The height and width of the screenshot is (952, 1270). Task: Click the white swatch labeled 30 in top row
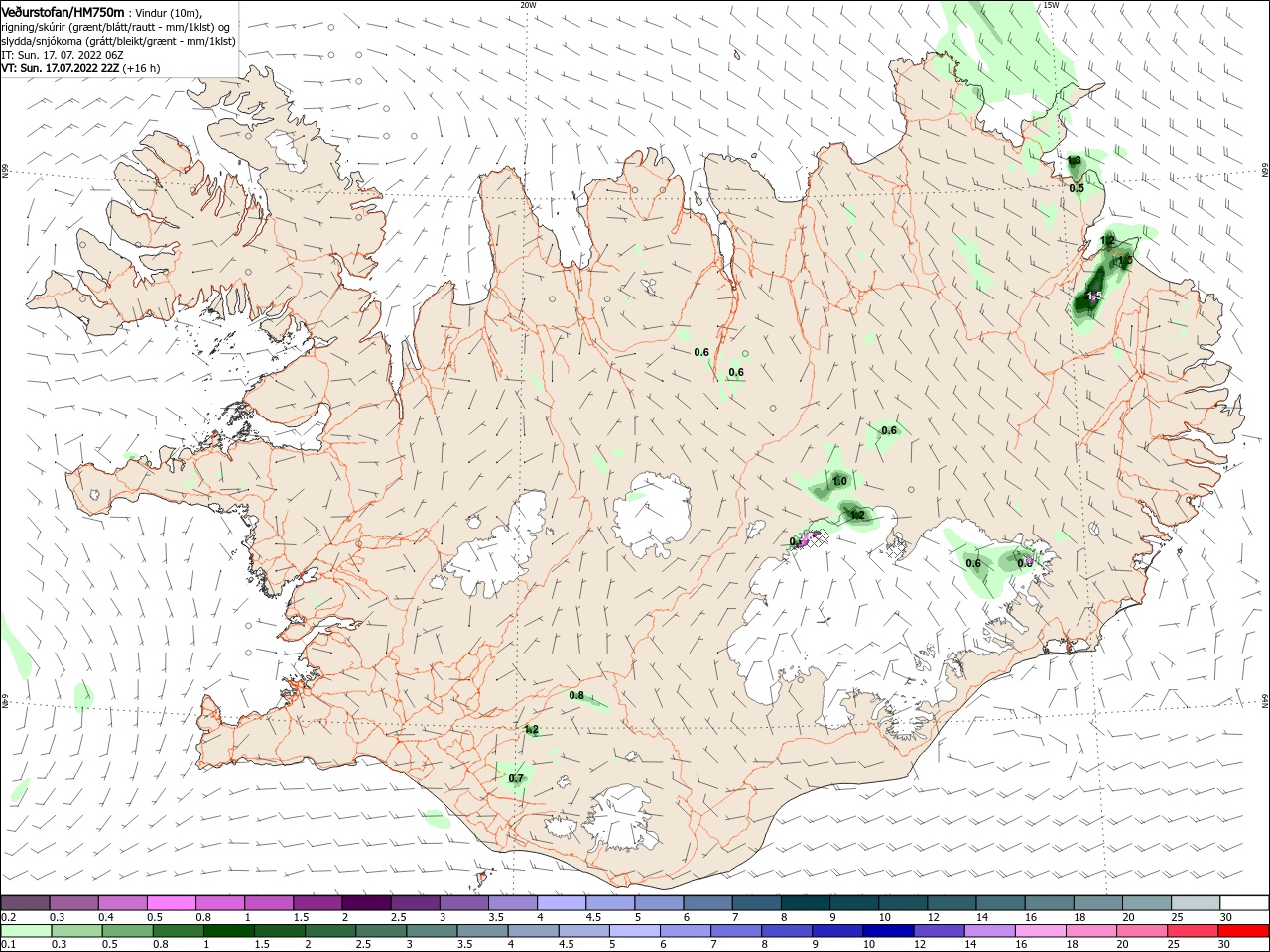[1244, 903]
